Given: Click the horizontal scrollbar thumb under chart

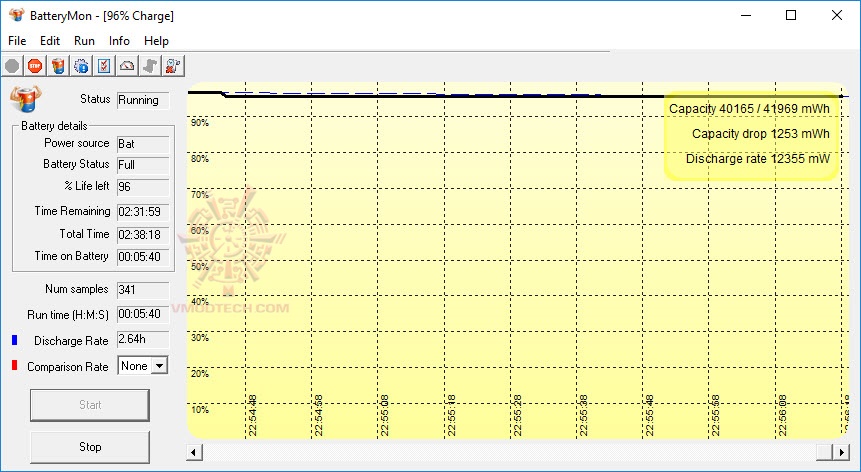Looking at the screenshot, I should click(x=825, y=452).
